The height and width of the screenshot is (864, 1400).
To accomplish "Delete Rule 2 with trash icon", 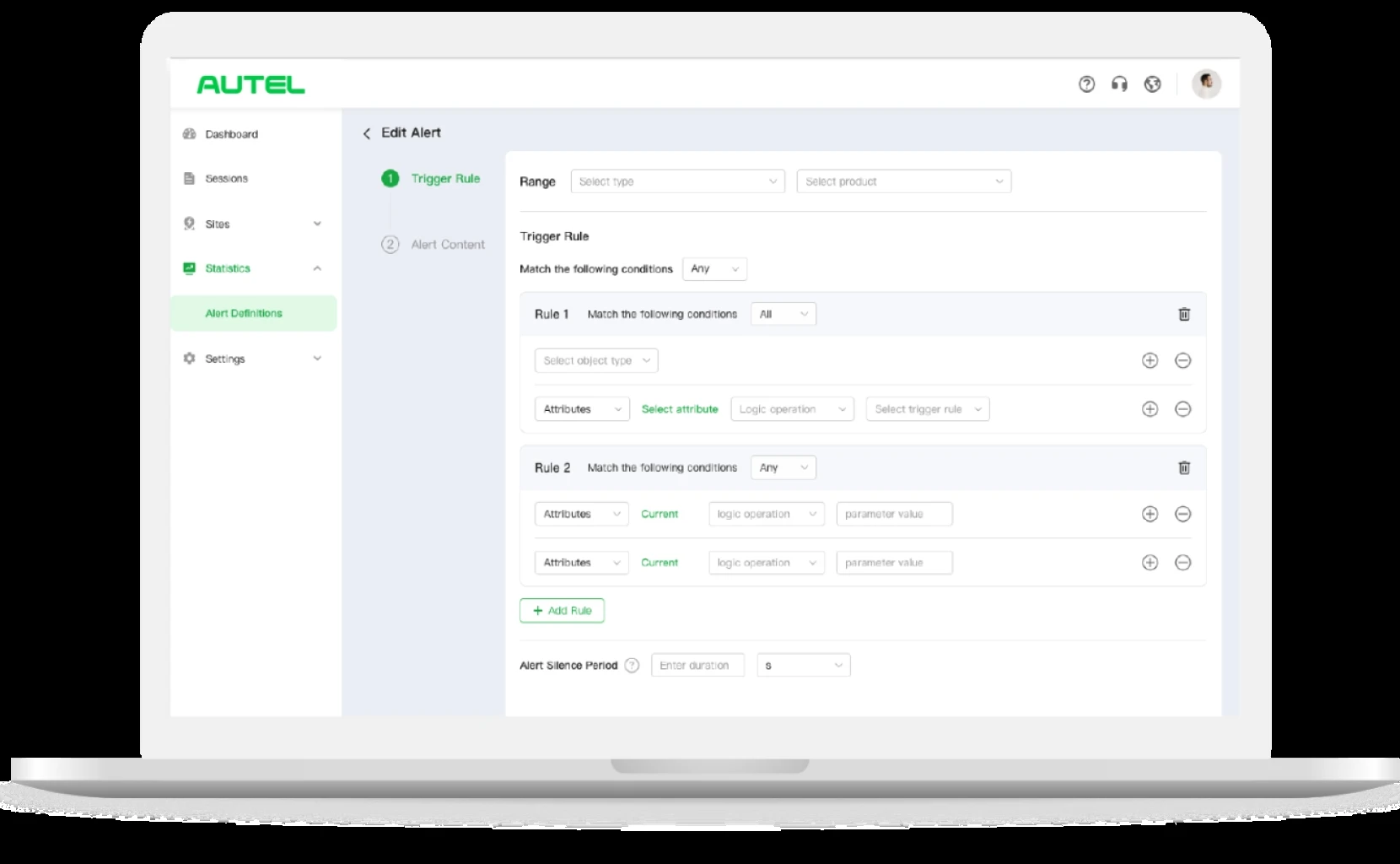I will (1184, 467).
